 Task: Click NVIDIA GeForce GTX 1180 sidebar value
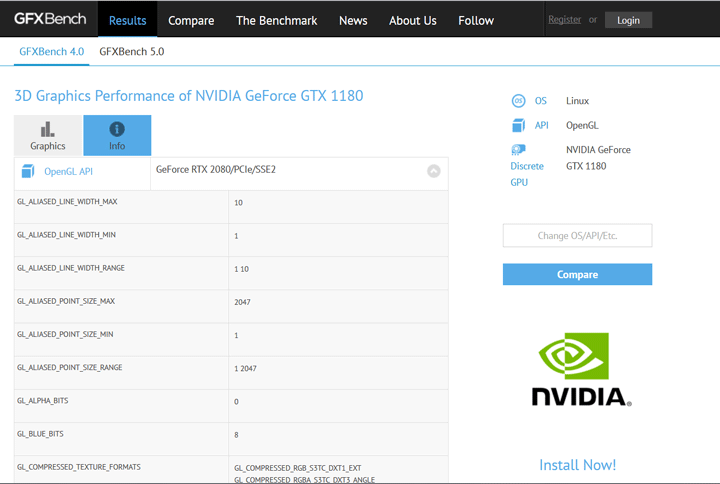[598, 158]
